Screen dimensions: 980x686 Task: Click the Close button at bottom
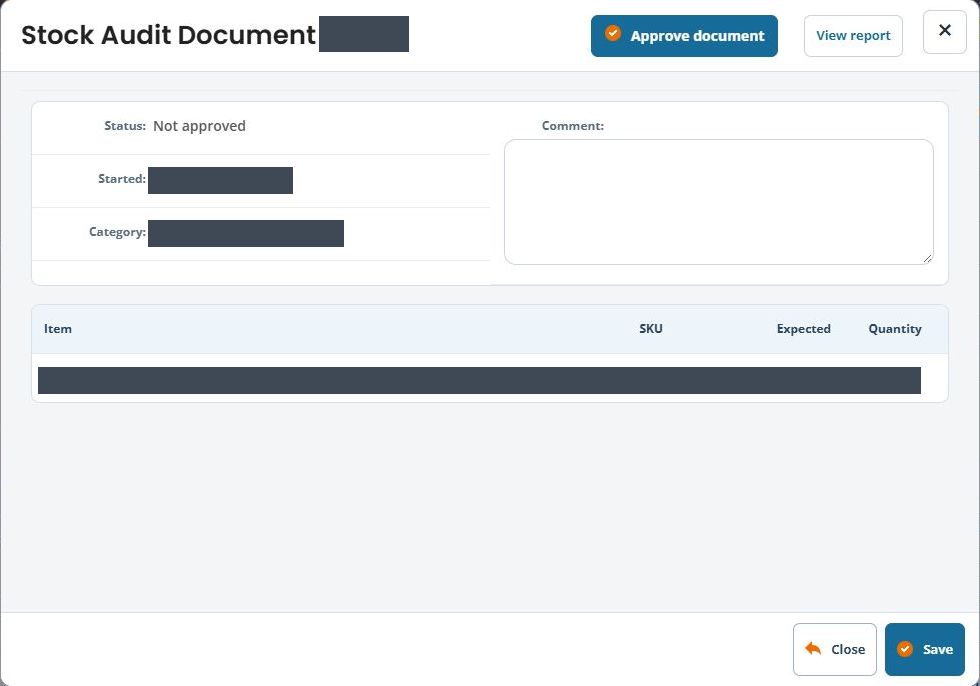point(834,649)
